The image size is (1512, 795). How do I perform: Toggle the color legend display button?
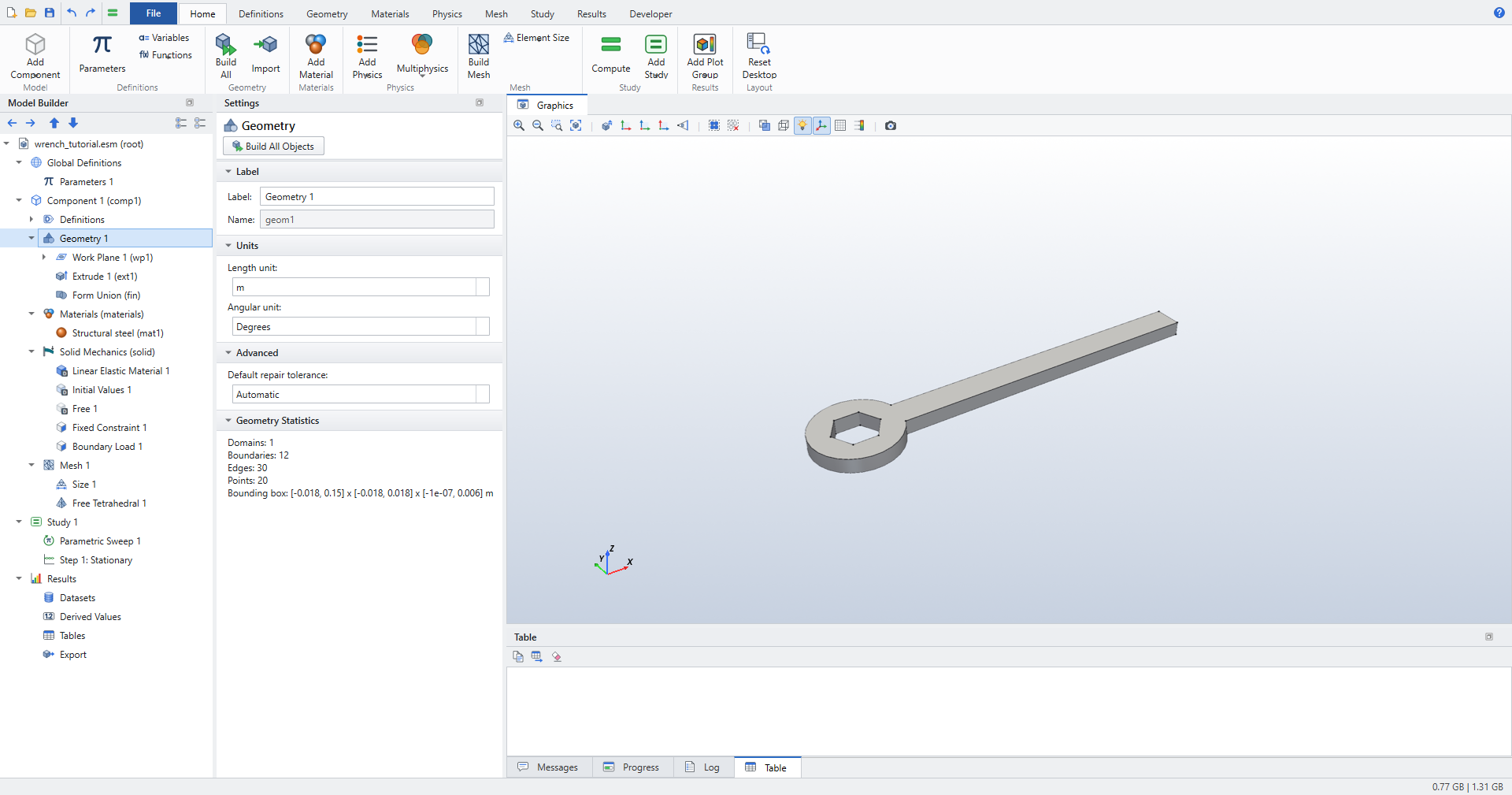pyautogui.click(x=859, y=126)
